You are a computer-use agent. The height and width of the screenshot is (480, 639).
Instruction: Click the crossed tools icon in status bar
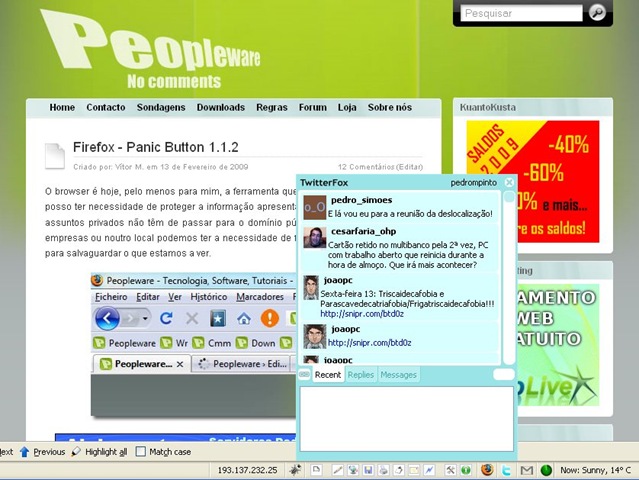click(x=450, y=470)
